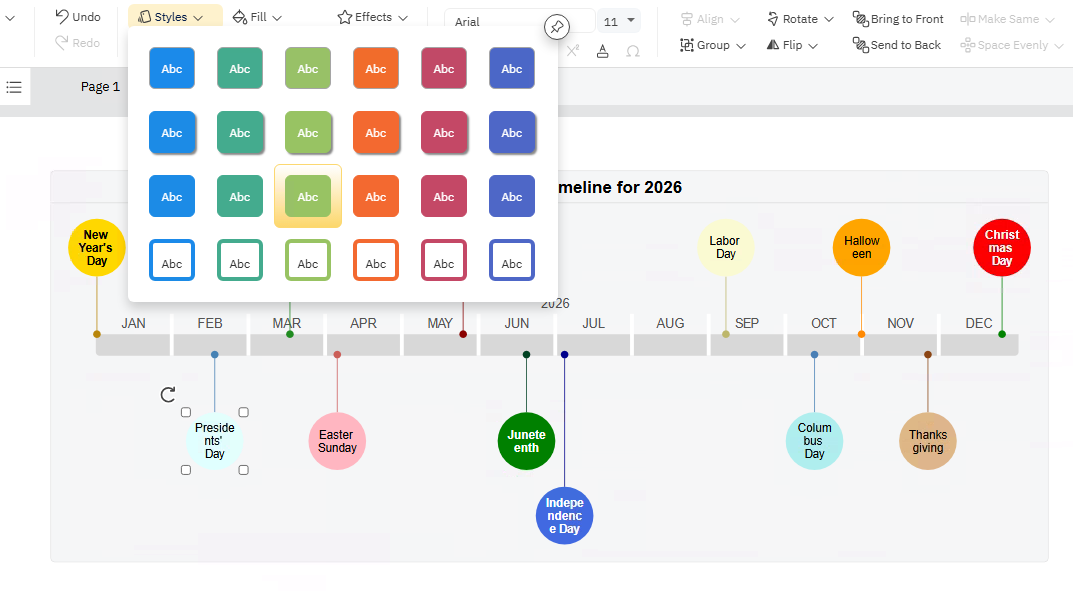Insert special character omega symbol
Viewport: 1073px width, 594px height.
(x=633, y=51)
